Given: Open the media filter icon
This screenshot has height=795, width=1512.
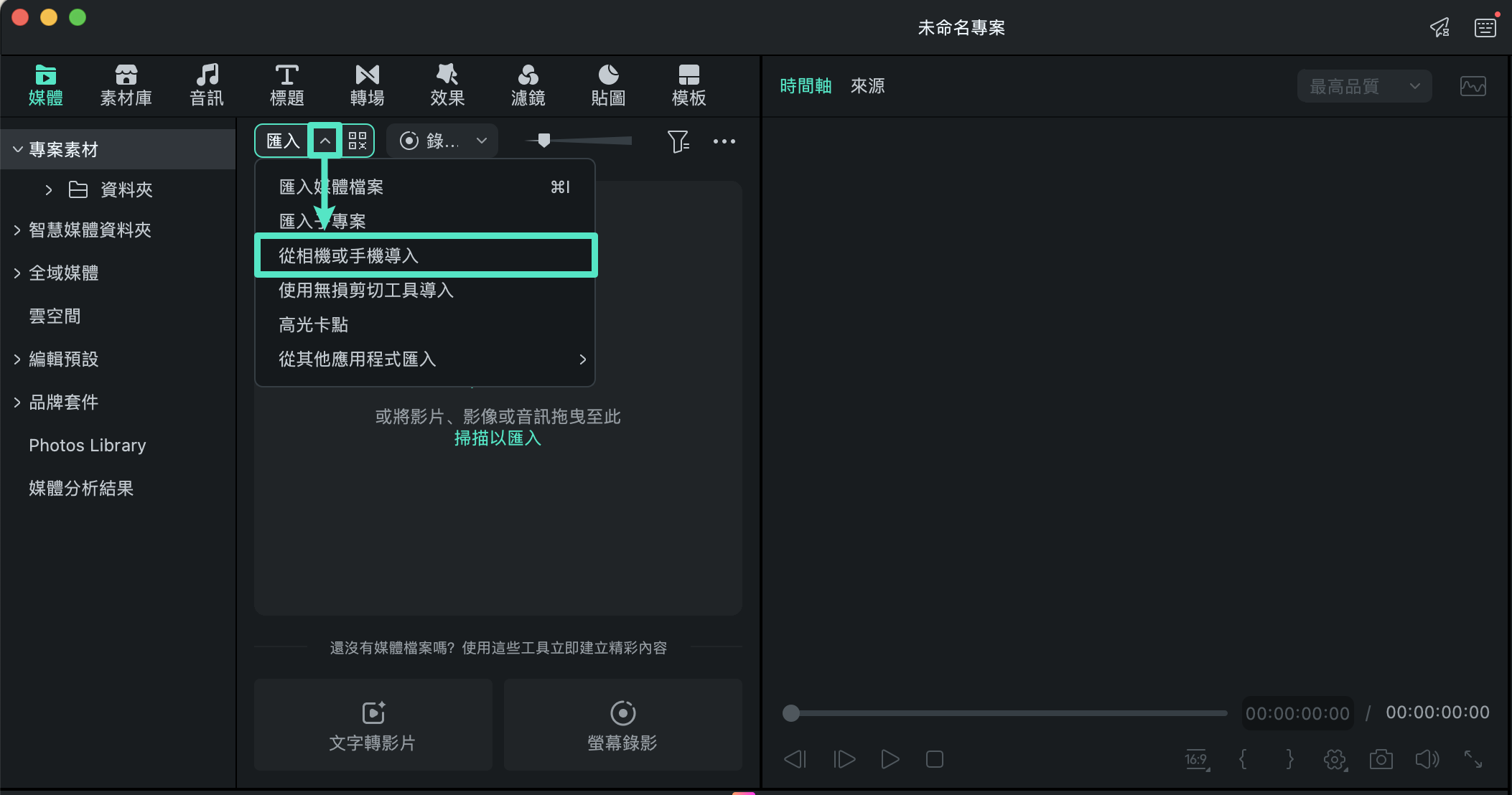Looking at the screenshot, I should tap(678, 141).
